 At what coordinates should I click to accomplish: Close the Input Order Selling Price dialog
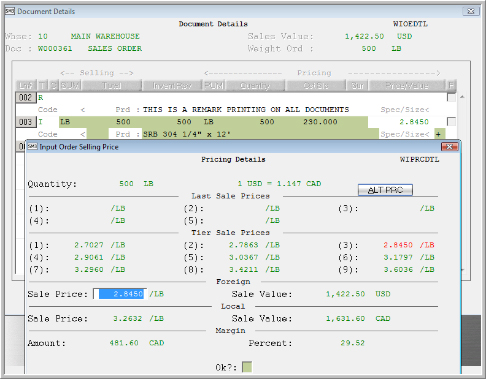(x=449, y=147)
